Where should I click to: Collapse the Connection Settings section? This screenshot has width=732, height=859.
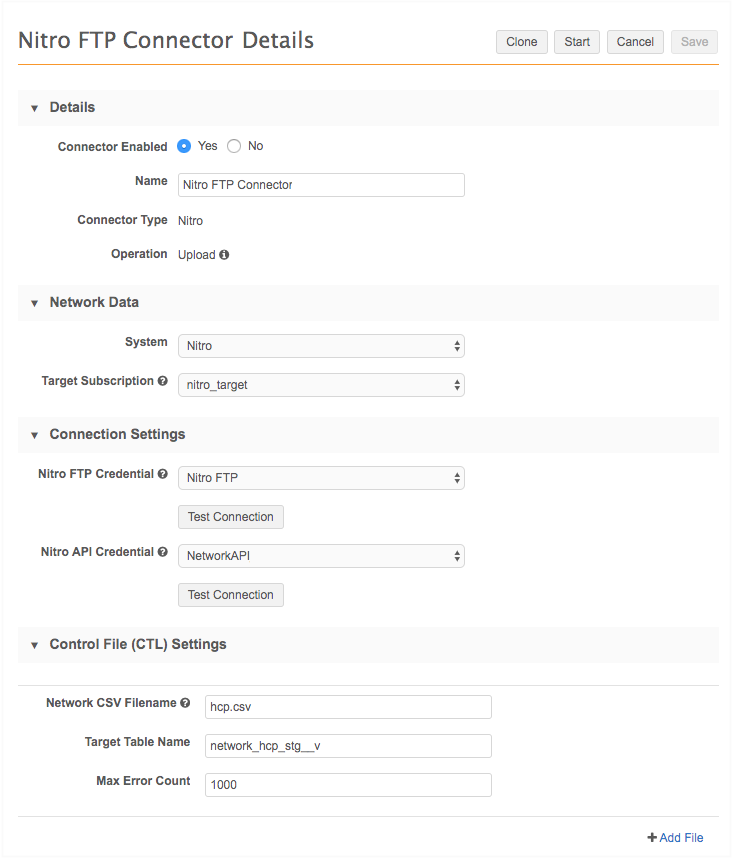[x=34, y=435]
